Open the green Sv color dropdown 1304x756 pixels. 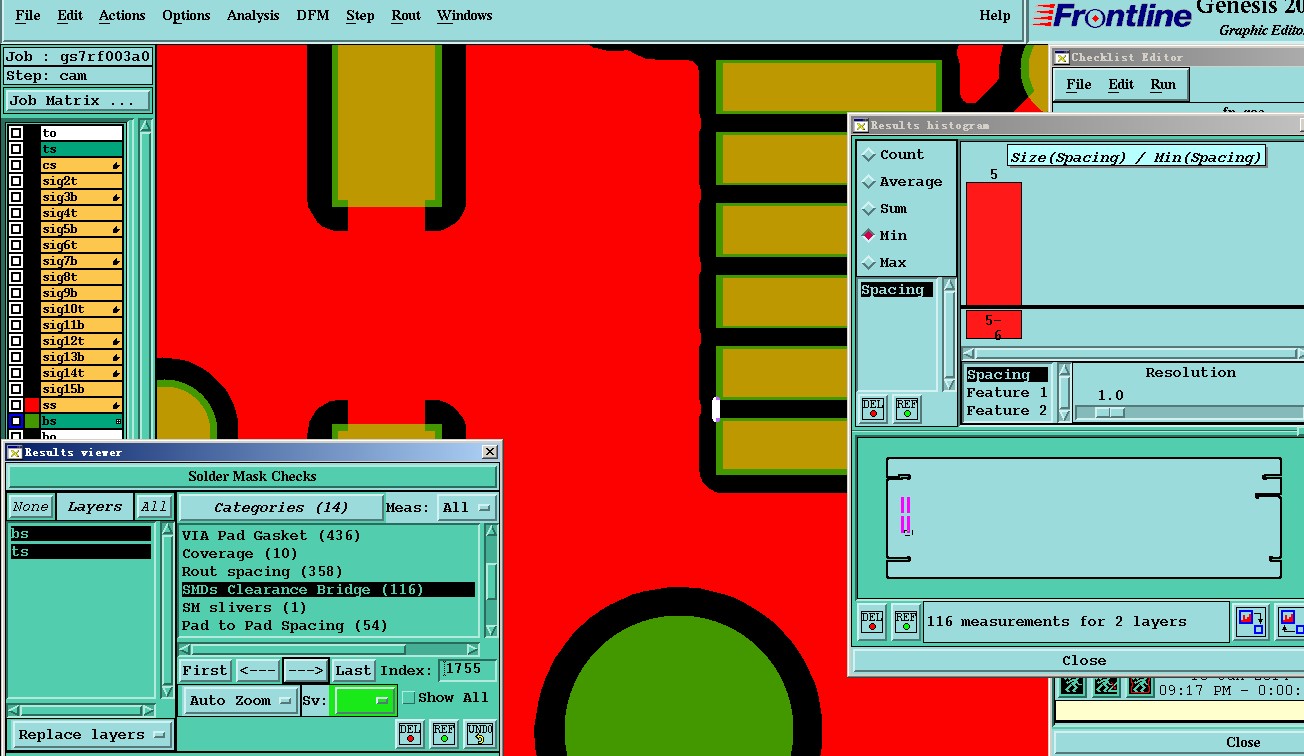coord(364,701)
